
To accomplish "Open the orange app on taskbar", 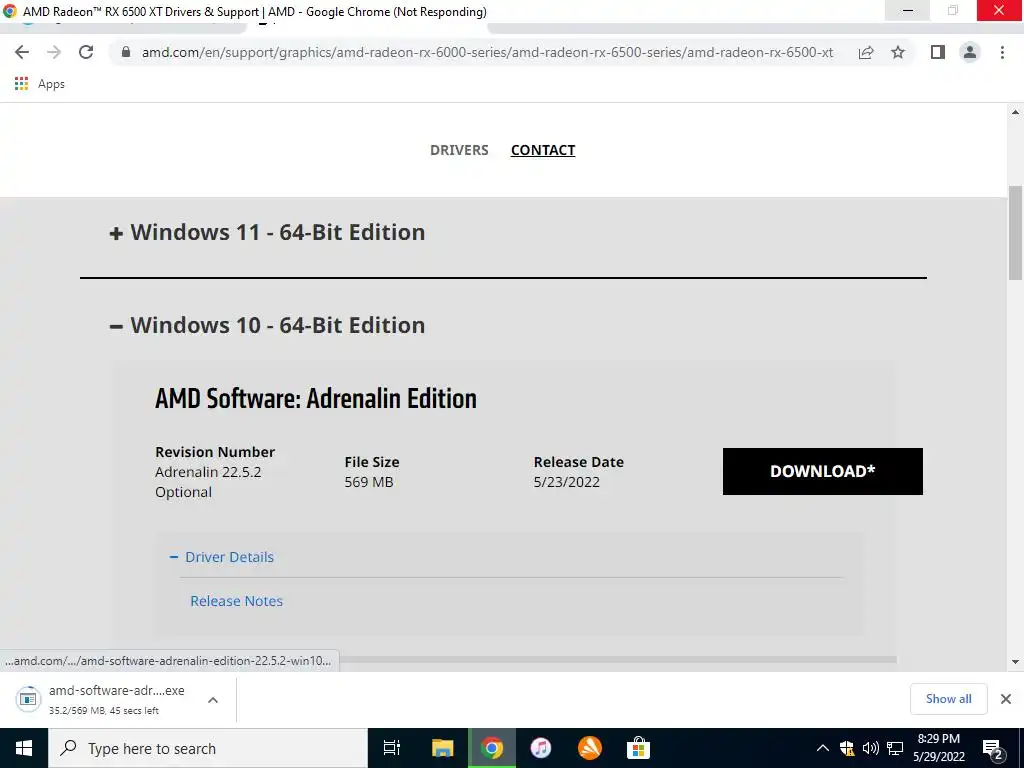I will pyautogui.click(x=590, y=748).
